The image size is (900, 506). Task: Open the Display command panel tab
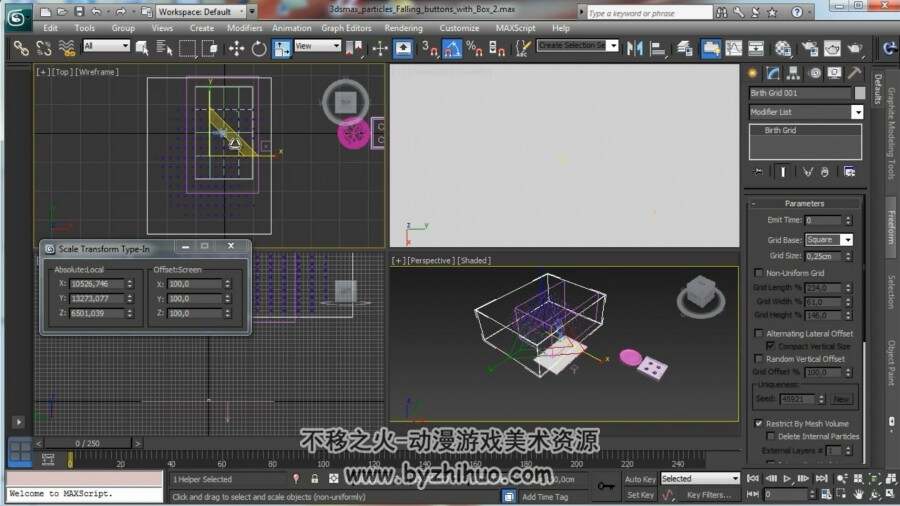click(x=834, y=73)
